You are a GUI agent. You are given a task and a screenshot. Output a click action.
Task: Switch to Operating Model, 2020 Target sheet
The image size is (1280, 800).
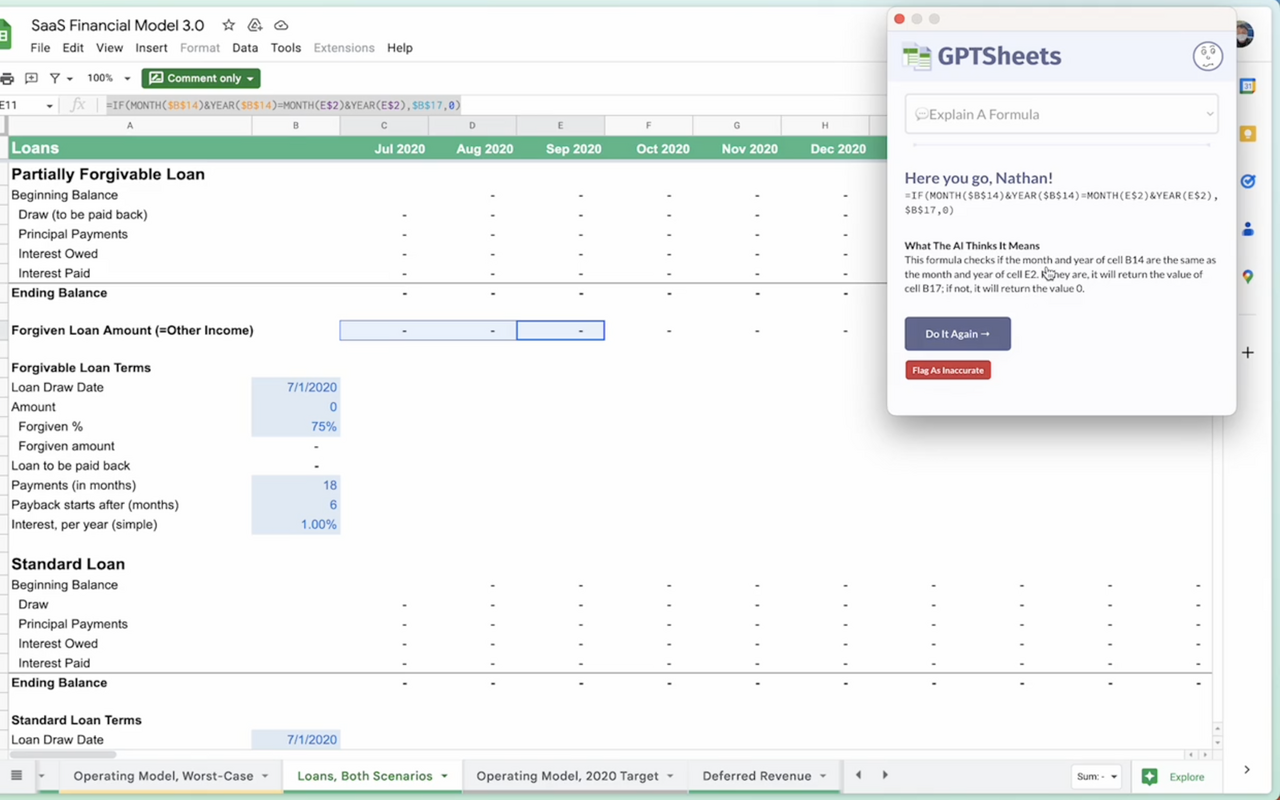coord(568,776)
